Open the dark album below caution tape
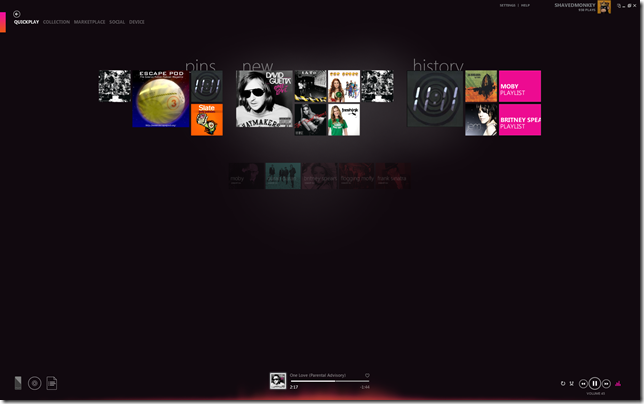The image size is (644, 404). coord(310,119)
